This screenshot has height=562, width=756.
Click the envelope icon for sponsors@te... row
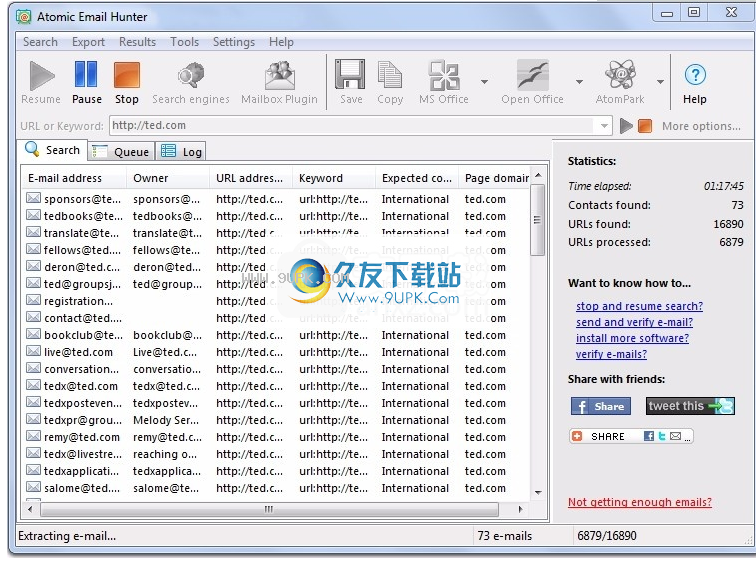pyautogui.click(x=33, y=198)
